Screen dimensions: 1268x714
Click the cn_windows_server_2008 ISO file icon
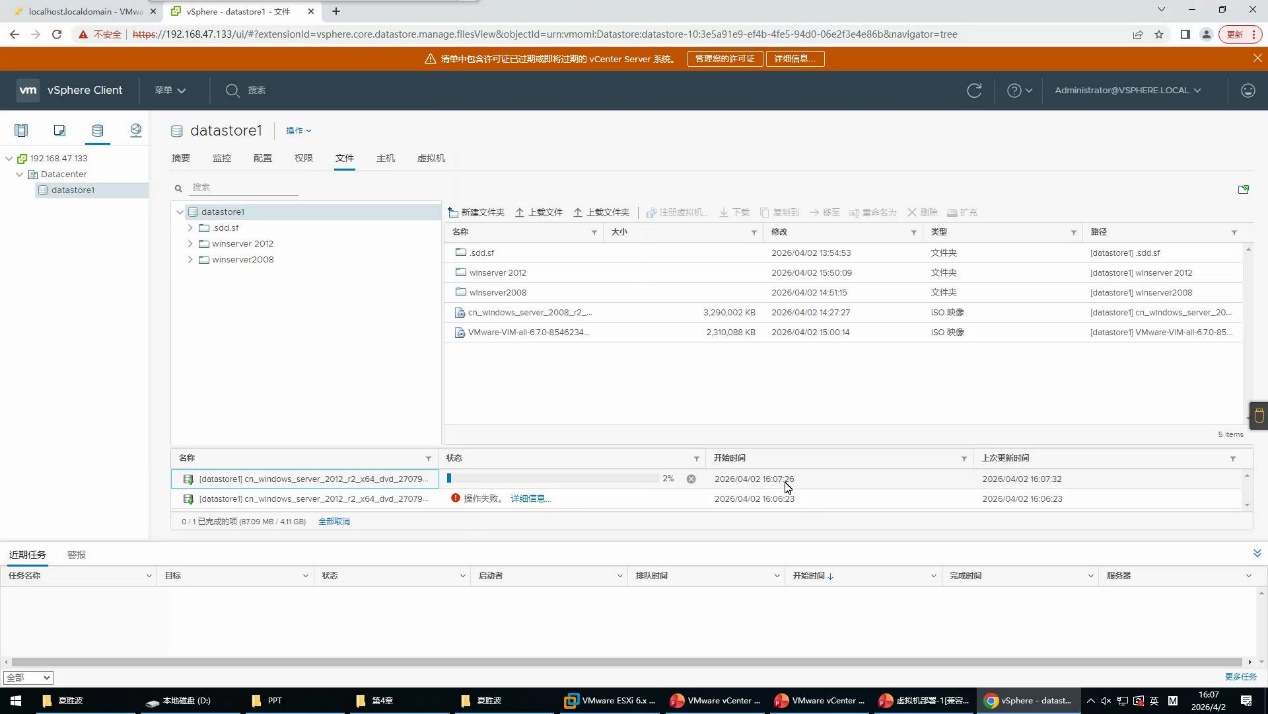tap(460, 312)
